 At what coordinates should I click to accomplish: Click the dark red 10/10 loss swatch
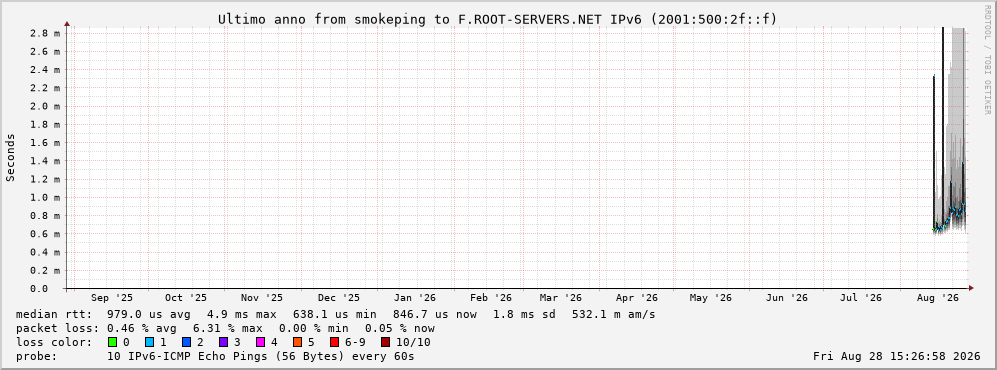pyautogui.click(x=386, y=343)
